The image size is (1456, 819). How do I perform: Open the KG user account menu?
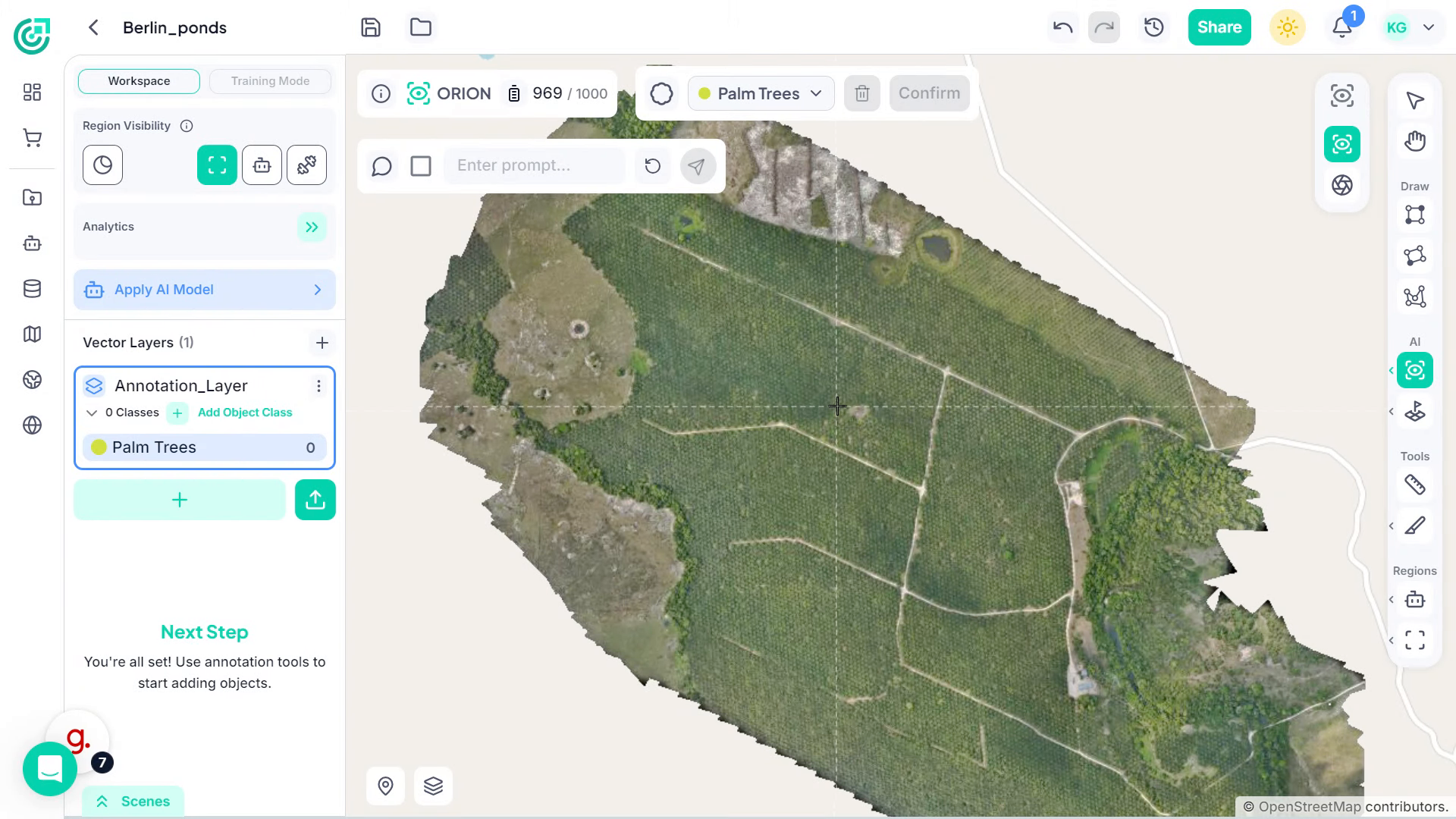(x=1410, y=28)
